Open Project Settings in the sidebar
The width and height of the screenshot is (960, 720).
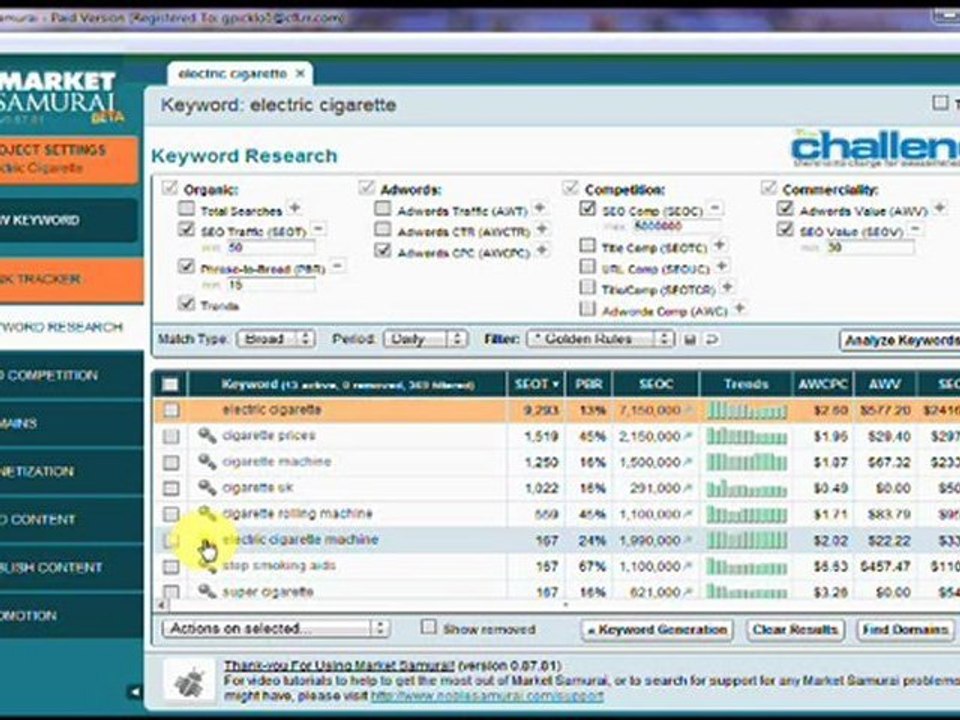(69, 159)
